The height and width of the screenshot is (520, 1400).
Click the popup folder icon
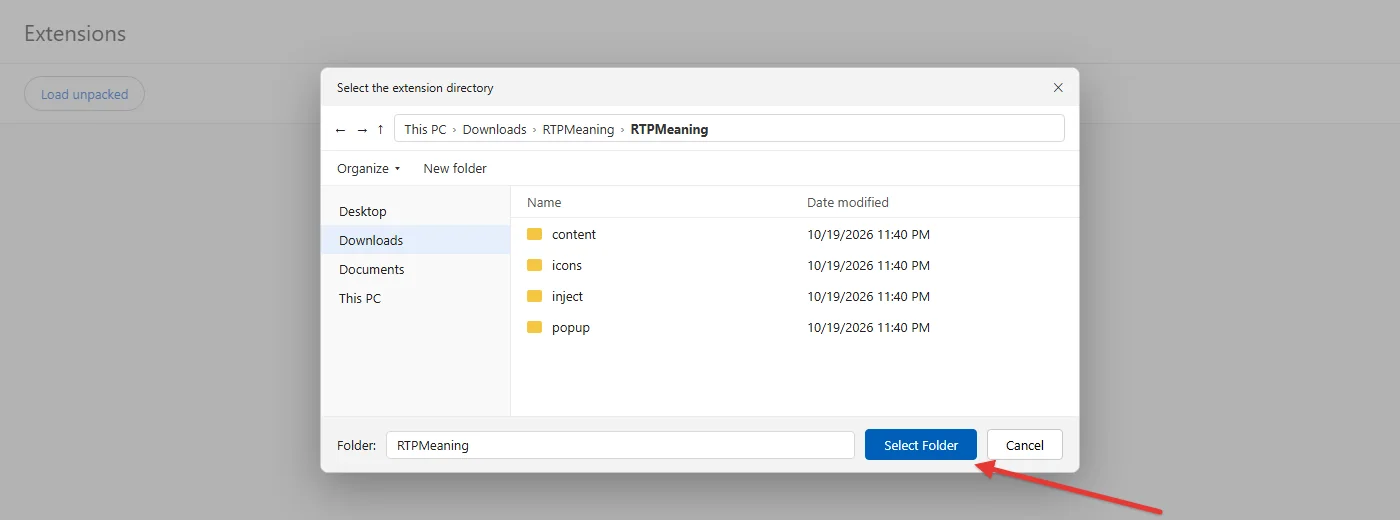click(535, 327)
